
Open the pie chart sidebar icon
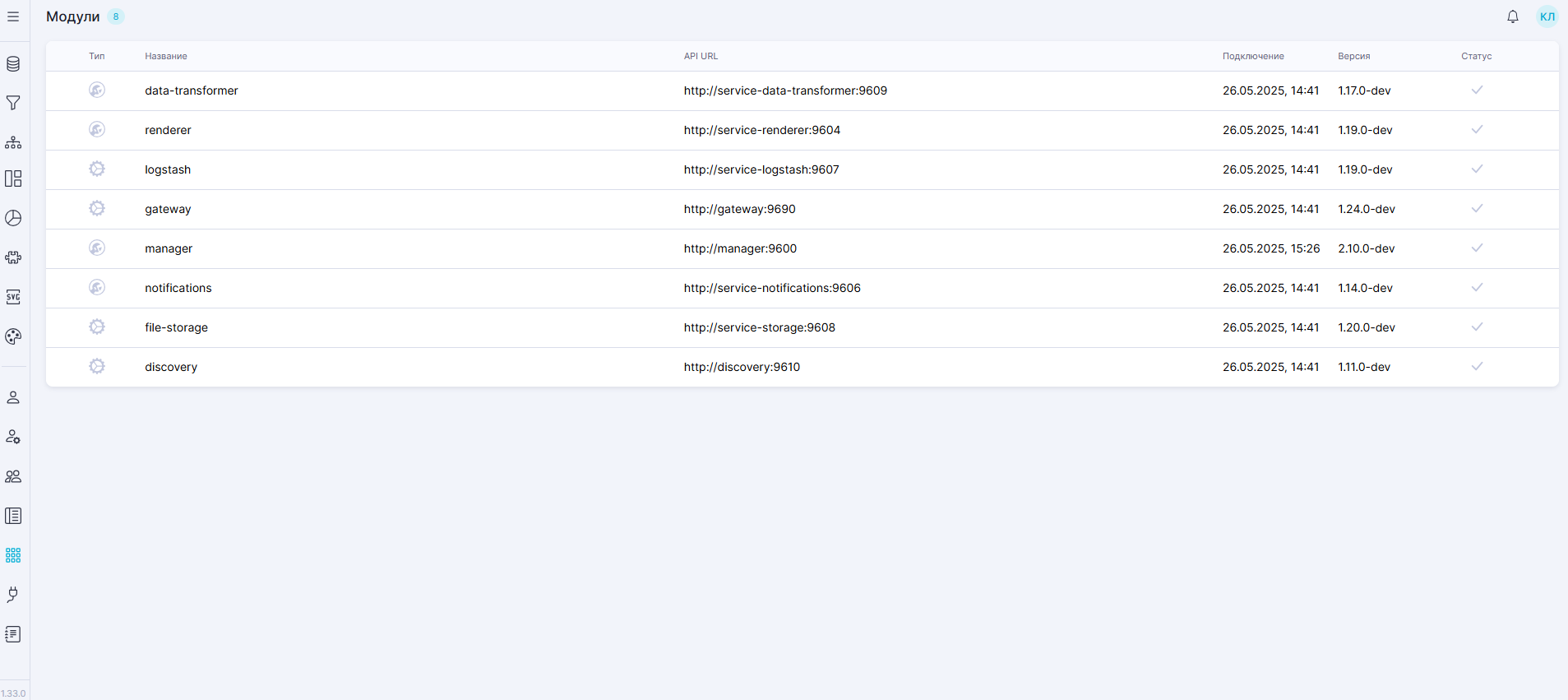coord(13,218)
